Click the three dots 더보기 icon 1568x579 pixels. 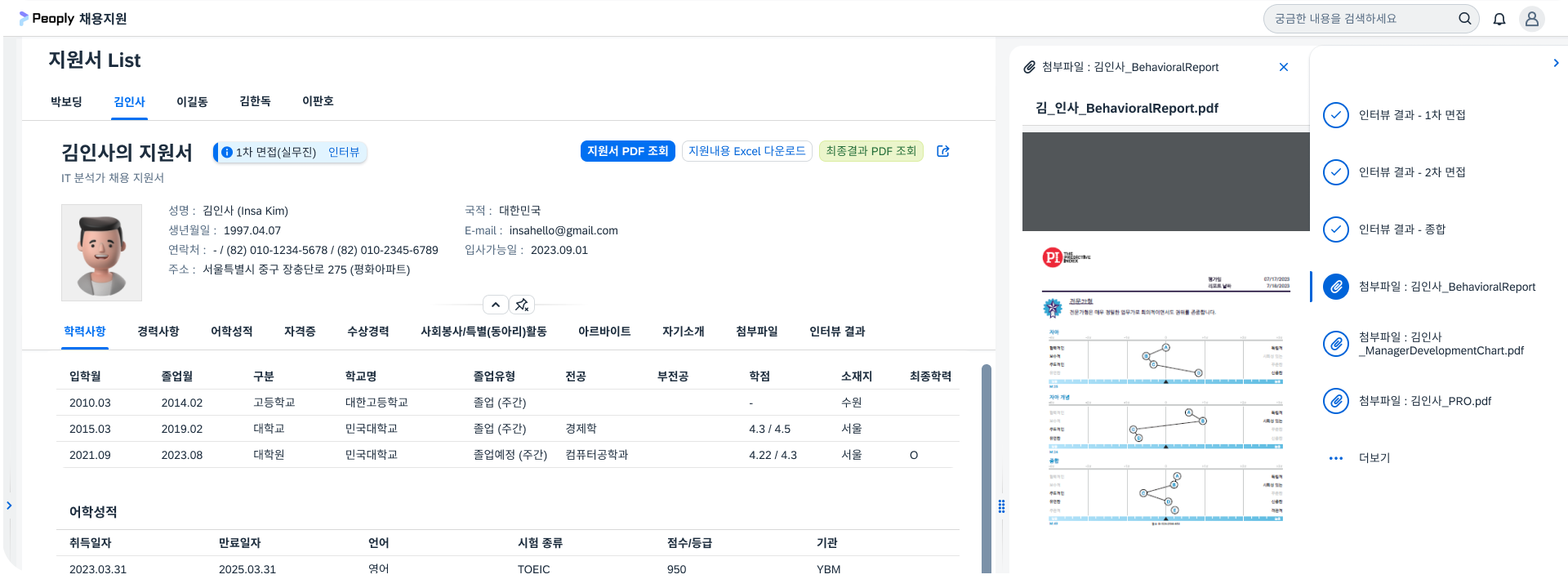pyautogui.click(x=1336, y=458)
